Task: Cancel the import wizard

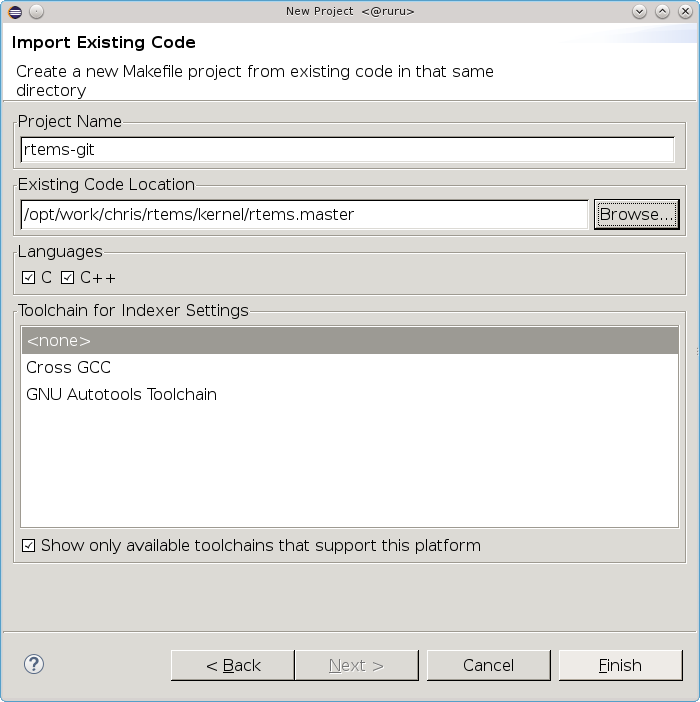Action: point(488,665)
